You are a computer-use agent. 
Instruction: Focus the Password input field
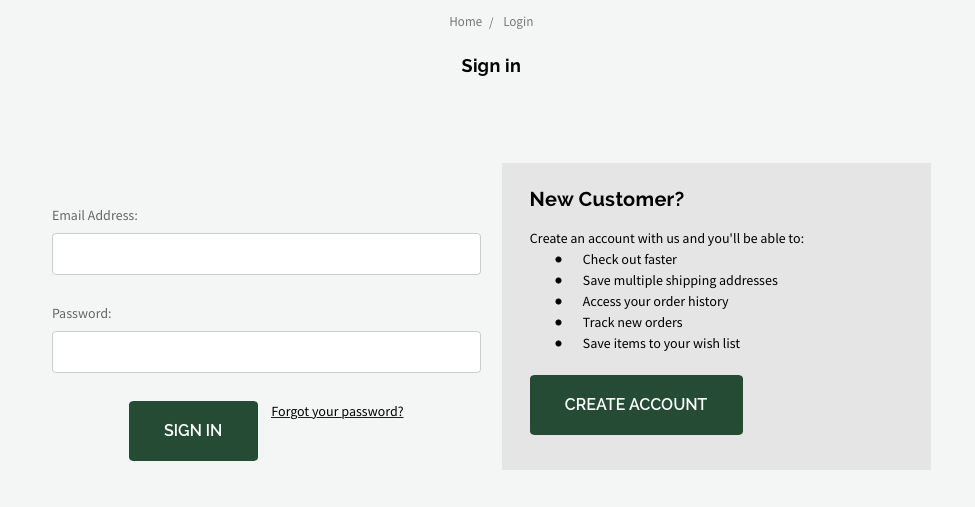(266, 352)
